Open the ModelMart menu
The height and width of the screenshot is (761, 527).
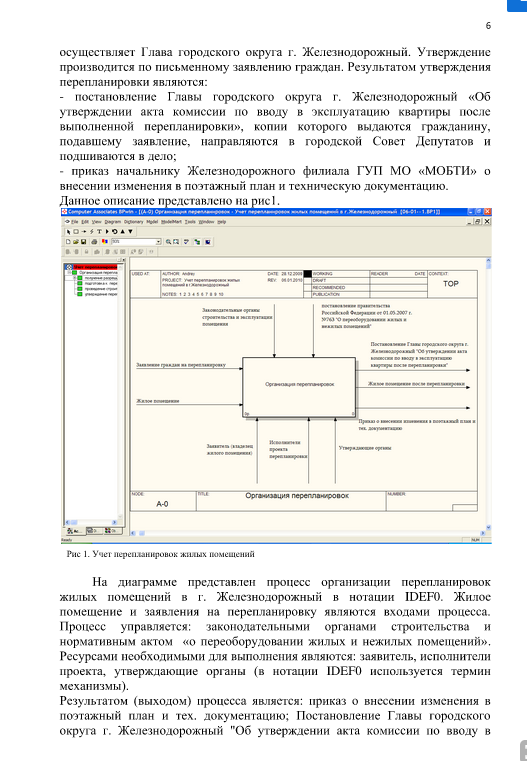point(171,222)
